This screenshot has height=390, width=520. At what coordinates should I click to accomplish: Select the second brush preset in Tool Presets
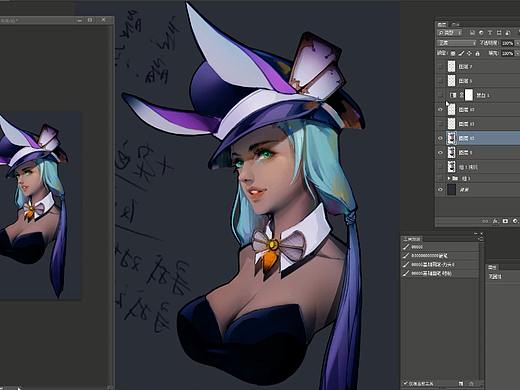click(440, 256)
